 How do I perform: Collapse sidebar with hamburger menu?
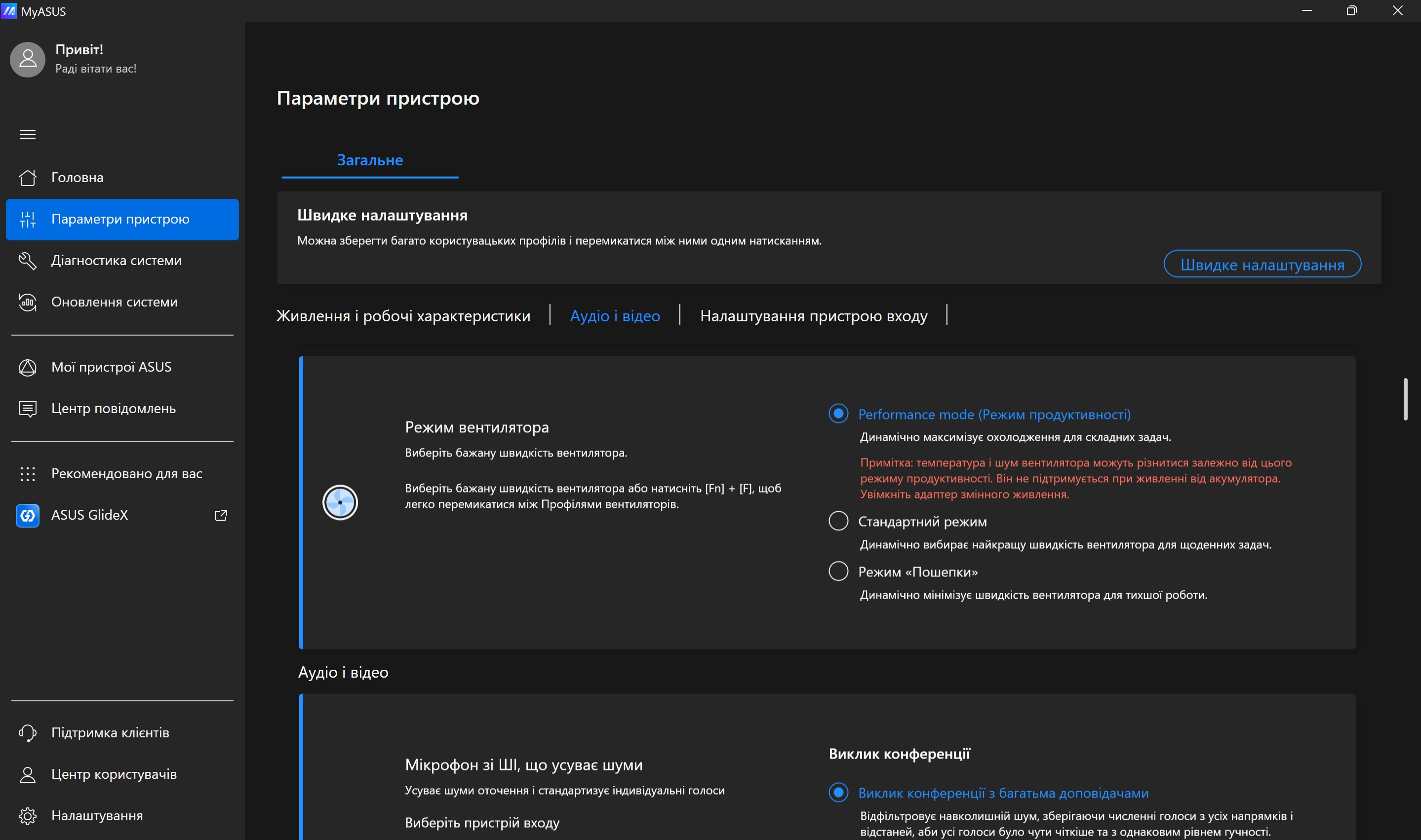coord(27,134)
